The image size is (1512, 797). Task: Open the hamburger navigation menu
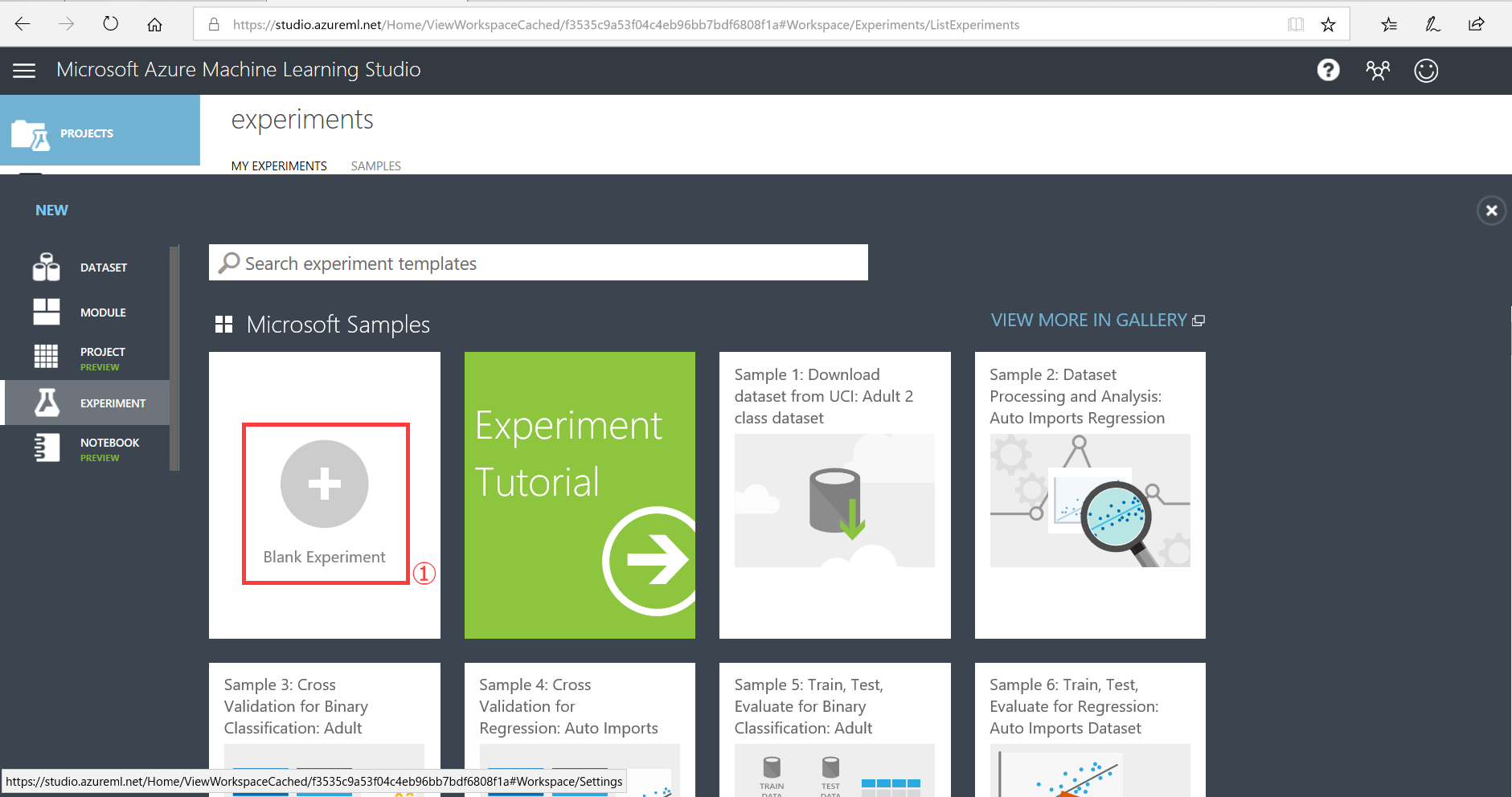24,71
